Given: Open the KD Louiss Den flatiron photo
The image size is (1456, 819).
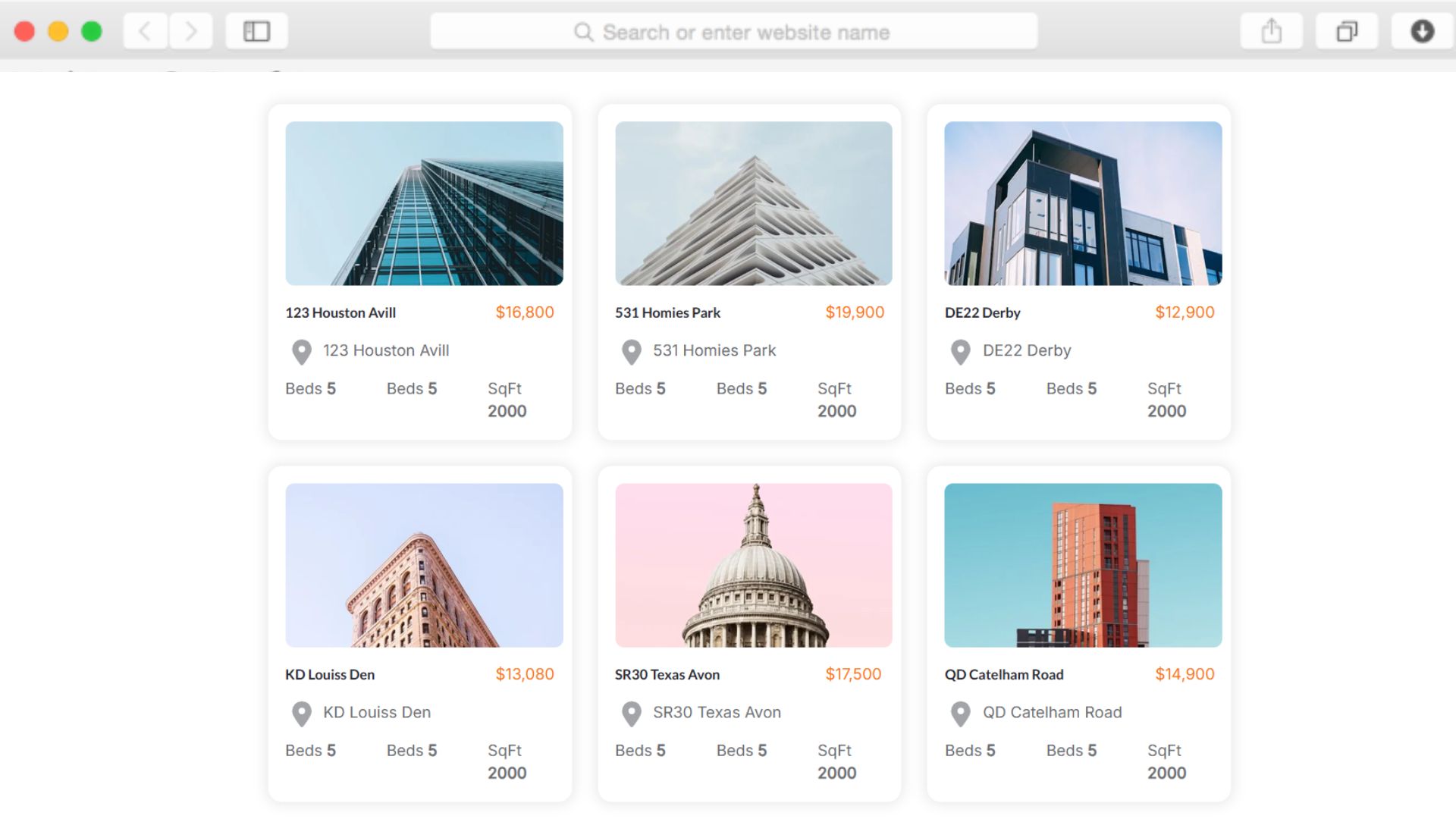Looking at the screenshot, I should point(424,565).
